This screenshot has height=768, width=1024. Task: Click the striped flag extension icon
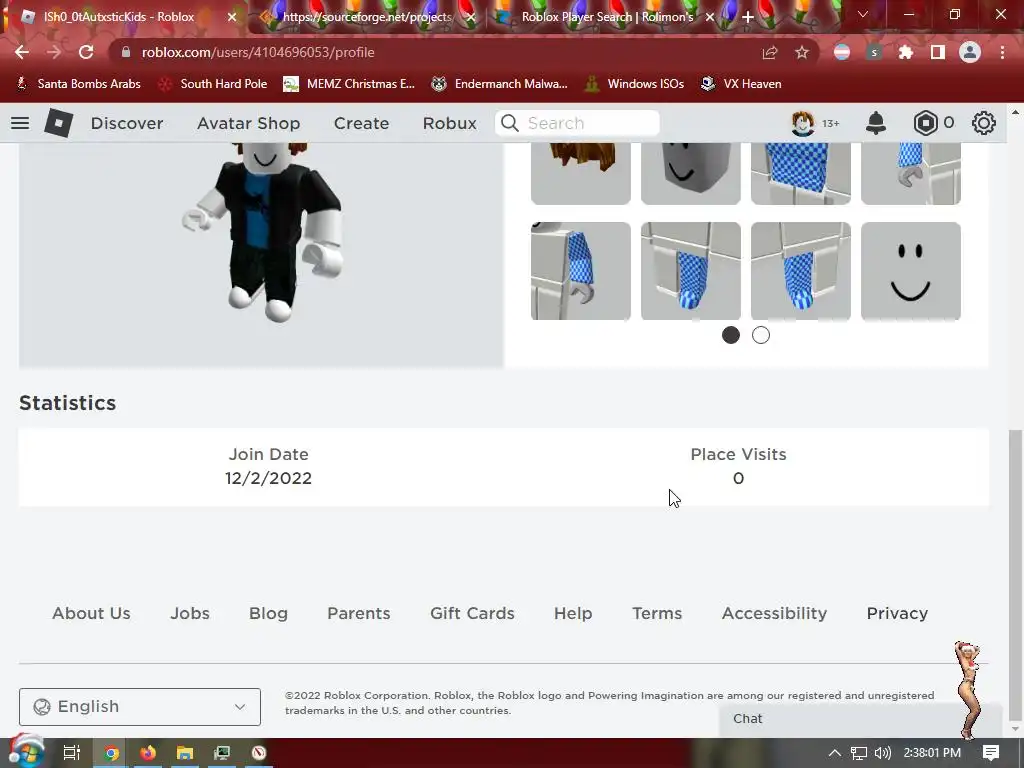842,52
